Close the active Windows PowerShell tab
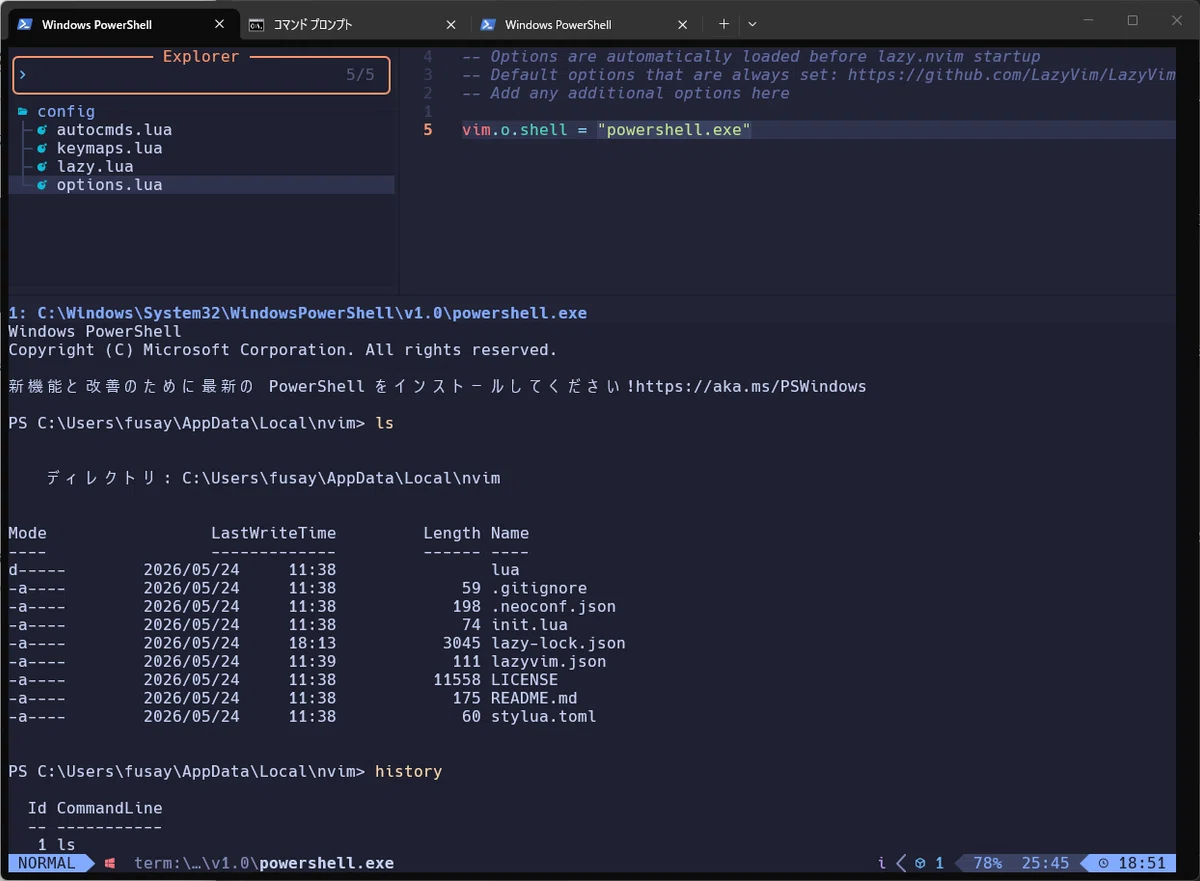 coord(220,24)
